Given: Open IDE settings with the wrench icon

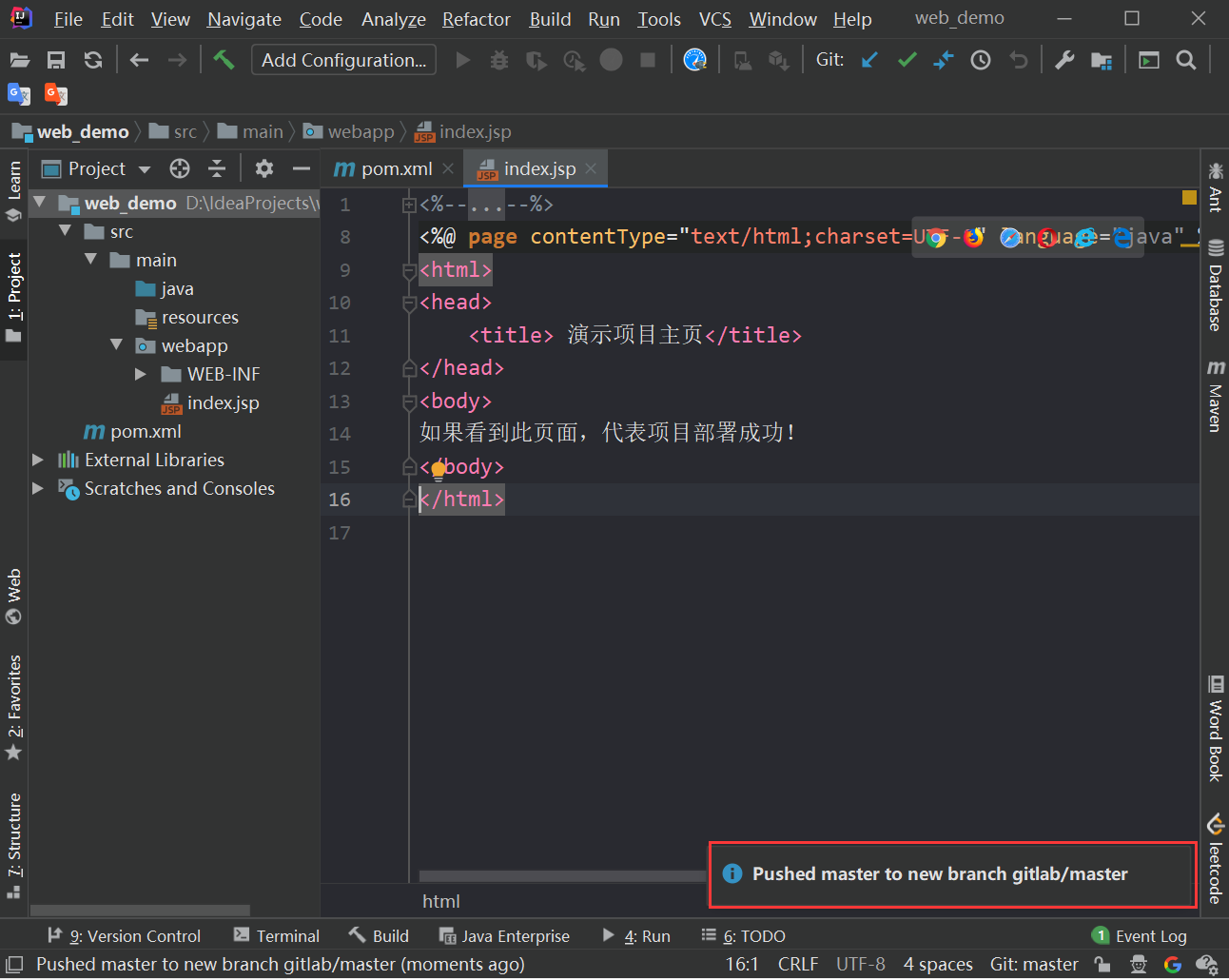Looking at the screenshot, I should (x=1063, y=59).
